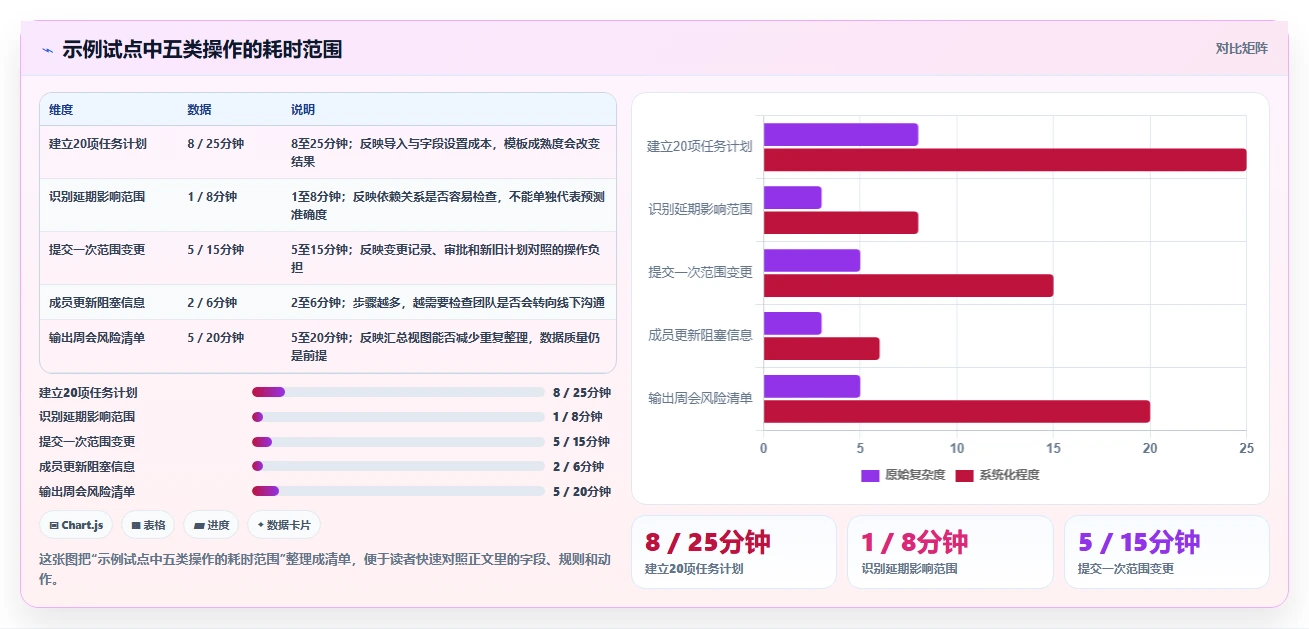Click the purple bar for 建立20项任务计划
The image size is (1309, 629).
[x=841, y=134]
